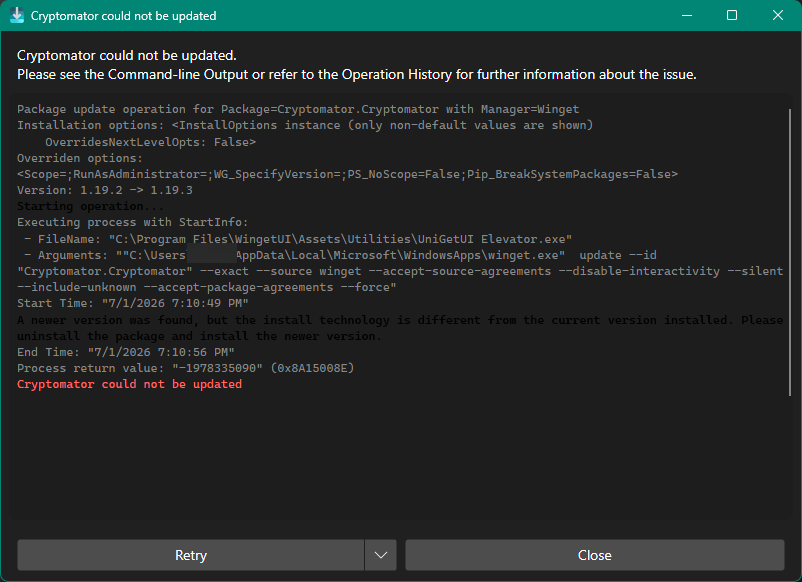Click the 'FileName' line with UniGetUI Elevator.exe

tap(298, 239)
